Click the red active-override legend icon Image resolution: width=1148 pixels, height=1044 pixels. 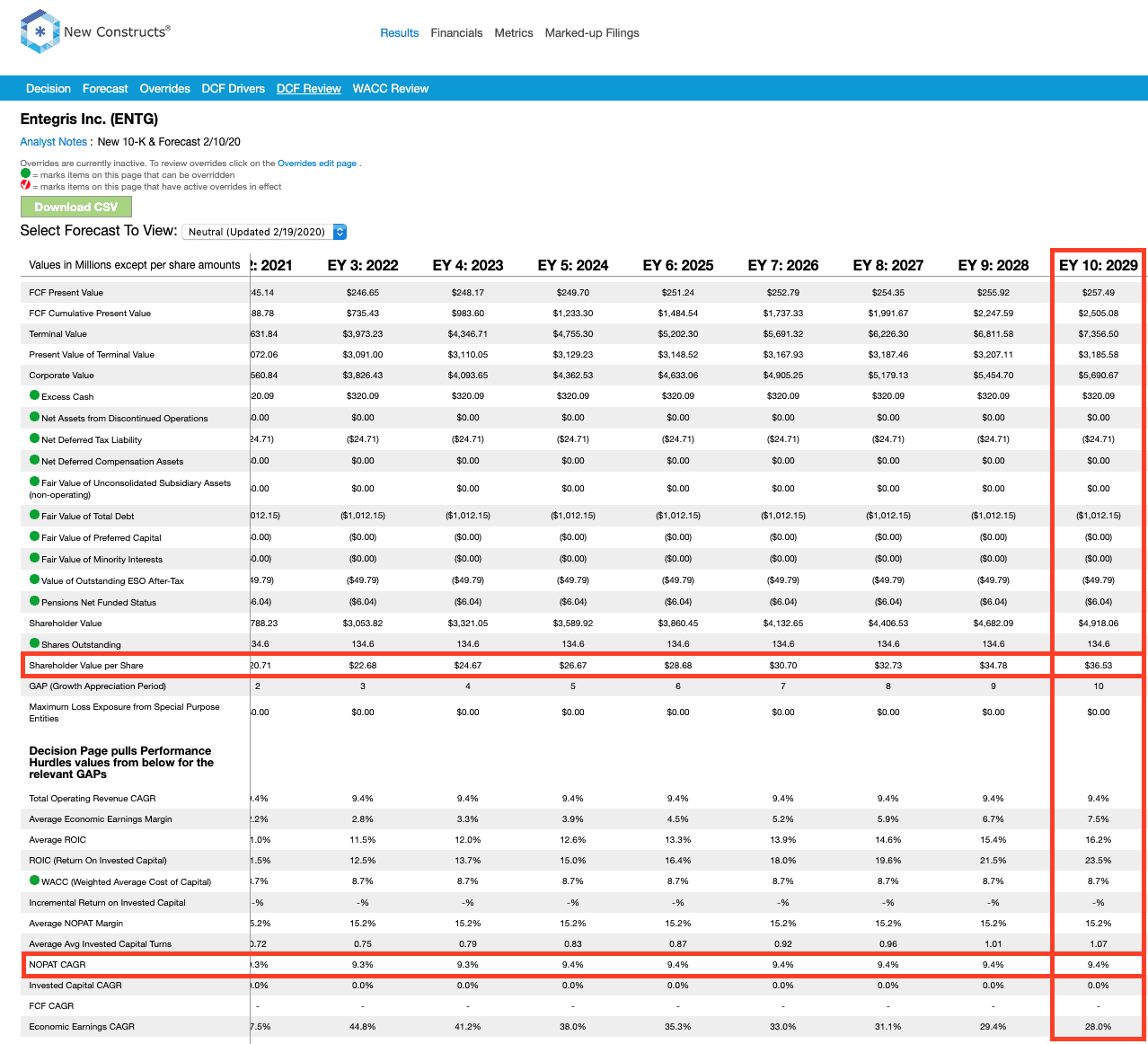point(25,185)
